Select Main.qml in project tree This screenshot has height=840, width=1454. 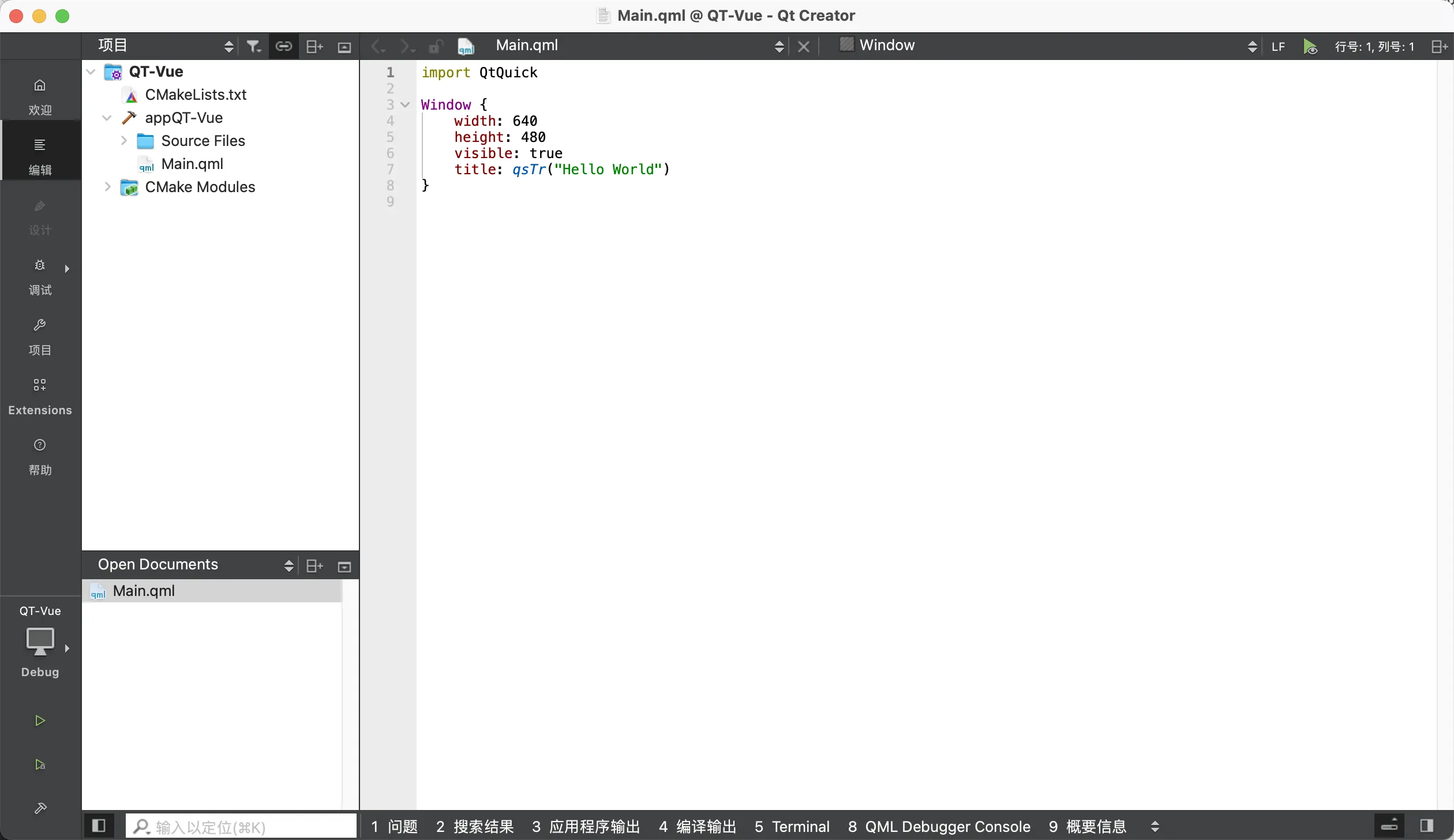[x=192, y=164]
